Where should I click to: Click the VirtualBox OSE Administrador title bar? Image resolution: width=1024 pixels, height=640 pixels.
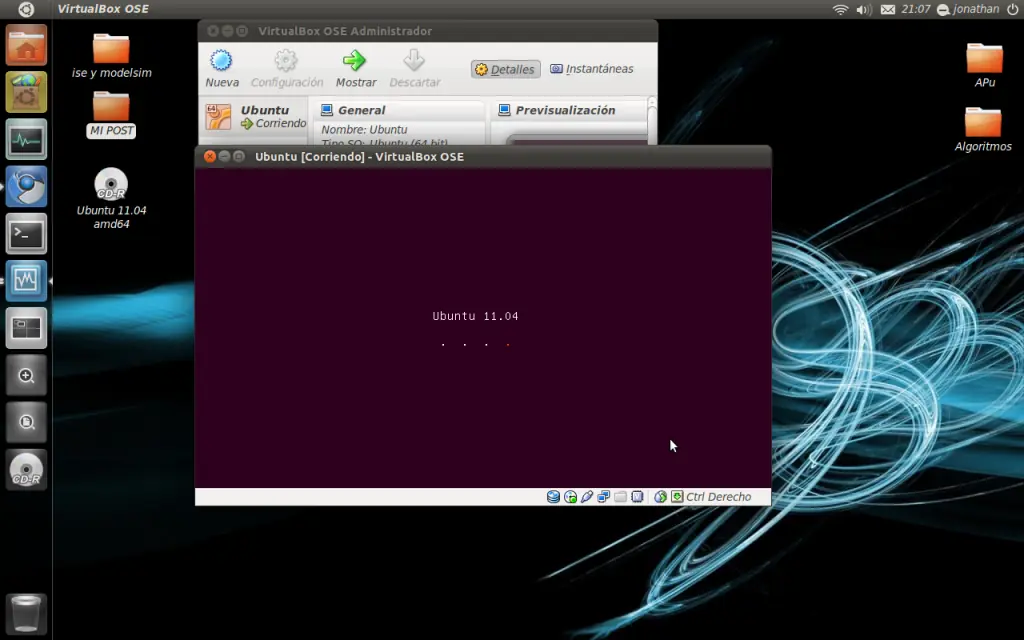[x=428, y=31]
